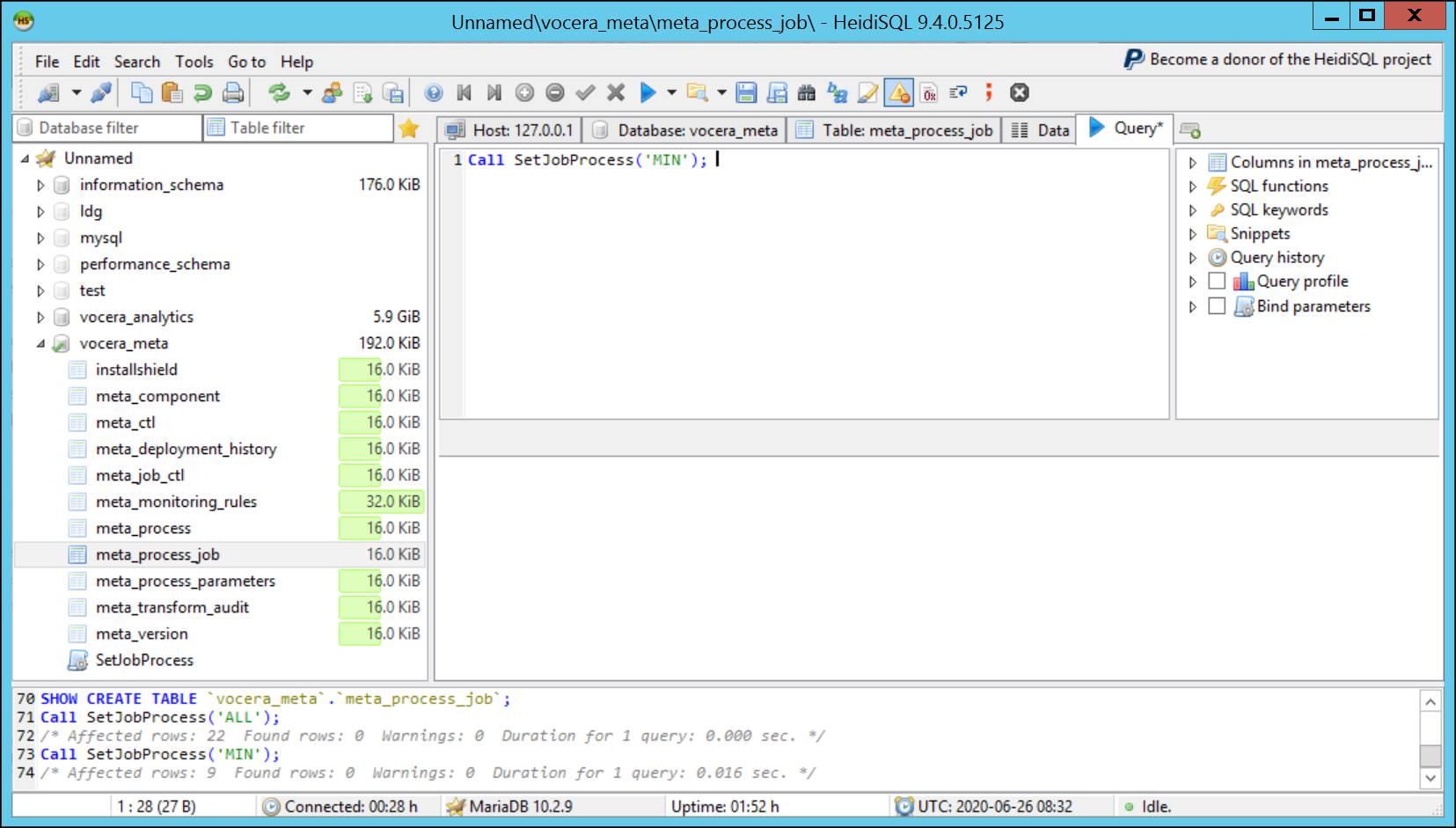Screen dimensions: 1456x828
Task: Open the session manager
Action: pyautogui.click(x=47, y=92)
